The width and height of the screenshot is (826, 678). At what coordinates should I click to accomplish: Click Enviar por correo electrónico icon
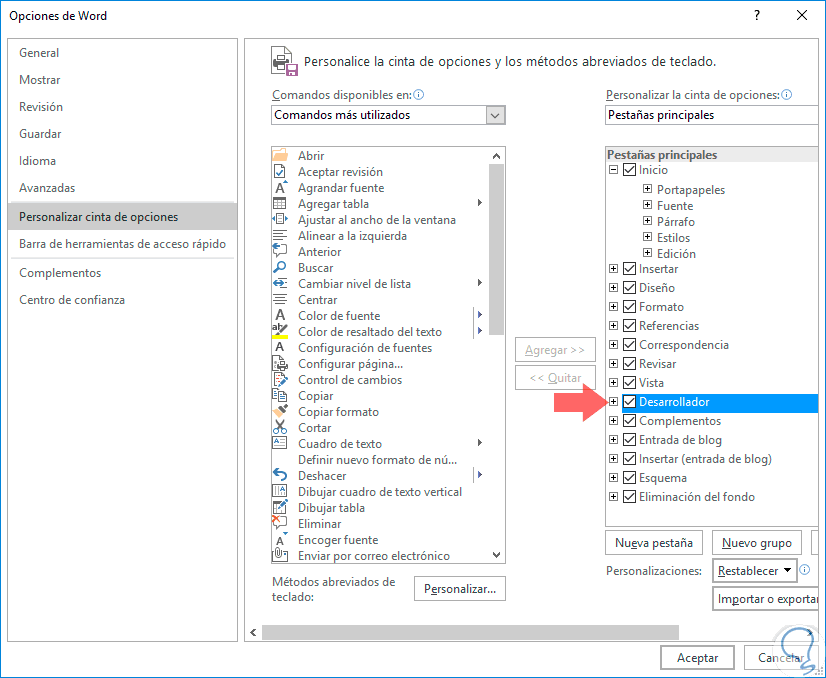tap(280, 555)
